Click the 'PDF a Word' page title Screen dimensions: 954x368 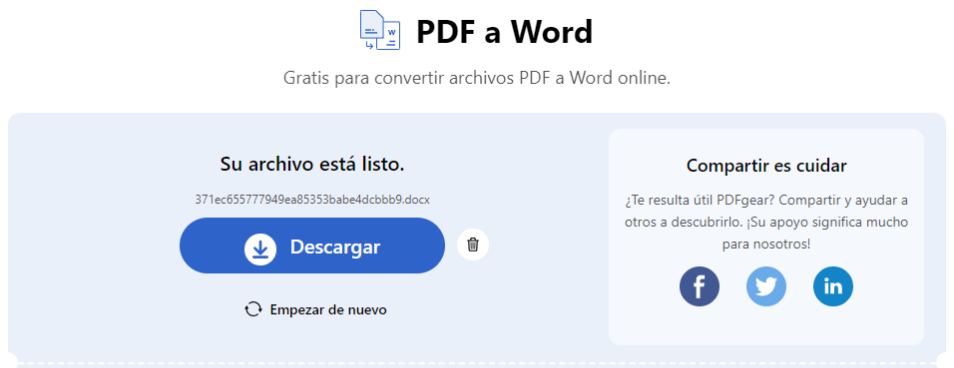[504, 32]
